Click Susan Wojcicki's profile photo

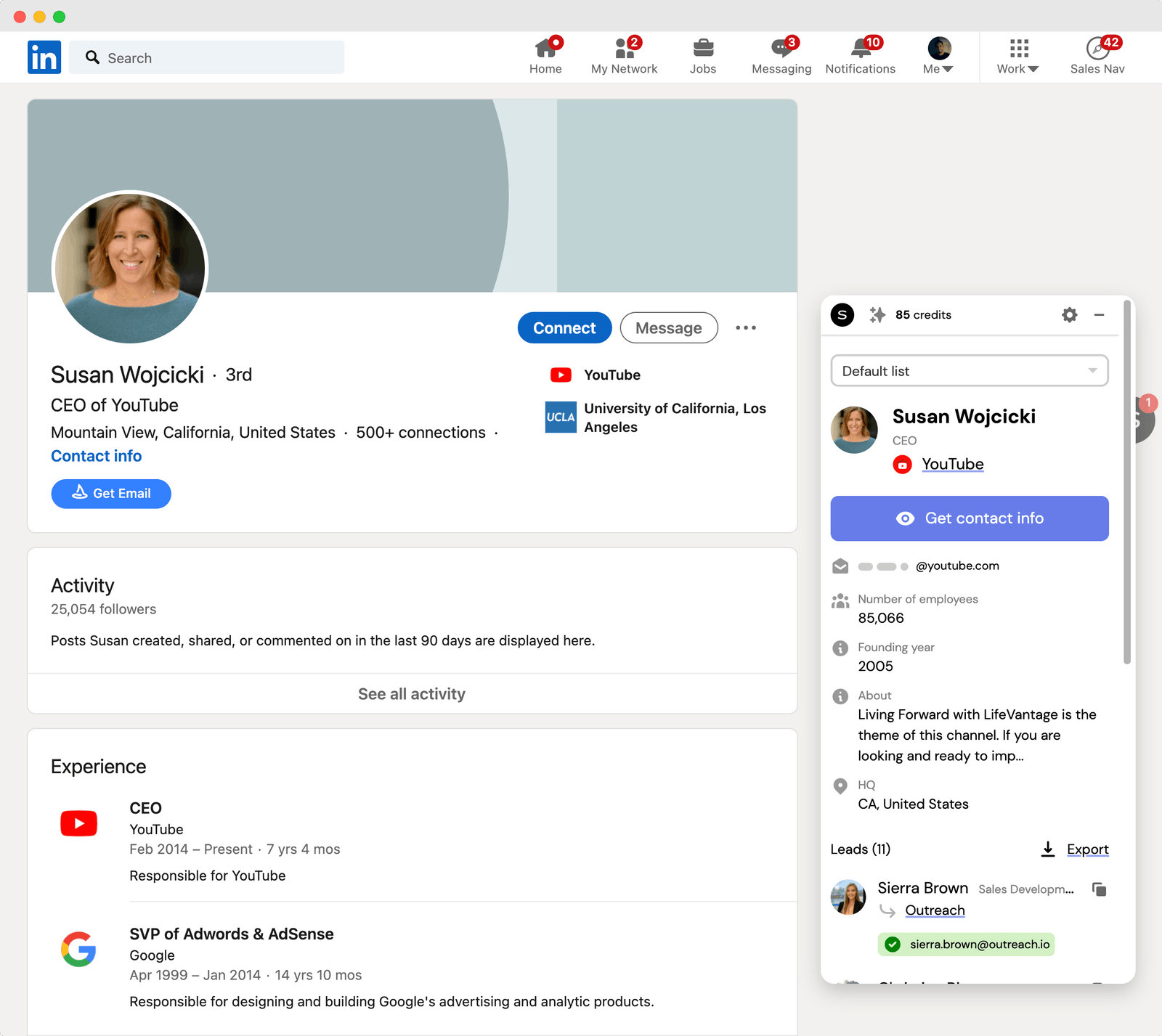pyautogui.click(x=130, y=269)
